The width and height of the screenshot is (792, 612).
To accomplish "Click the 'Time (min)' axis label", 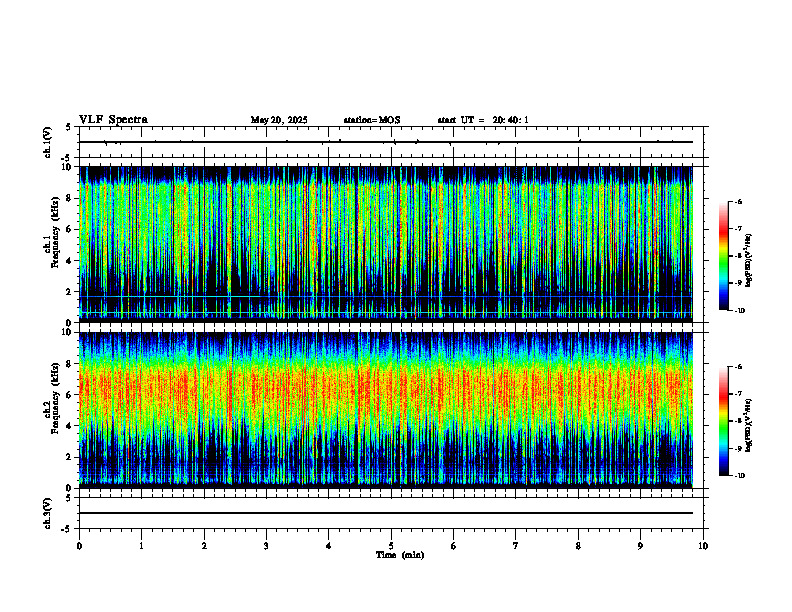I will point(400,555).
